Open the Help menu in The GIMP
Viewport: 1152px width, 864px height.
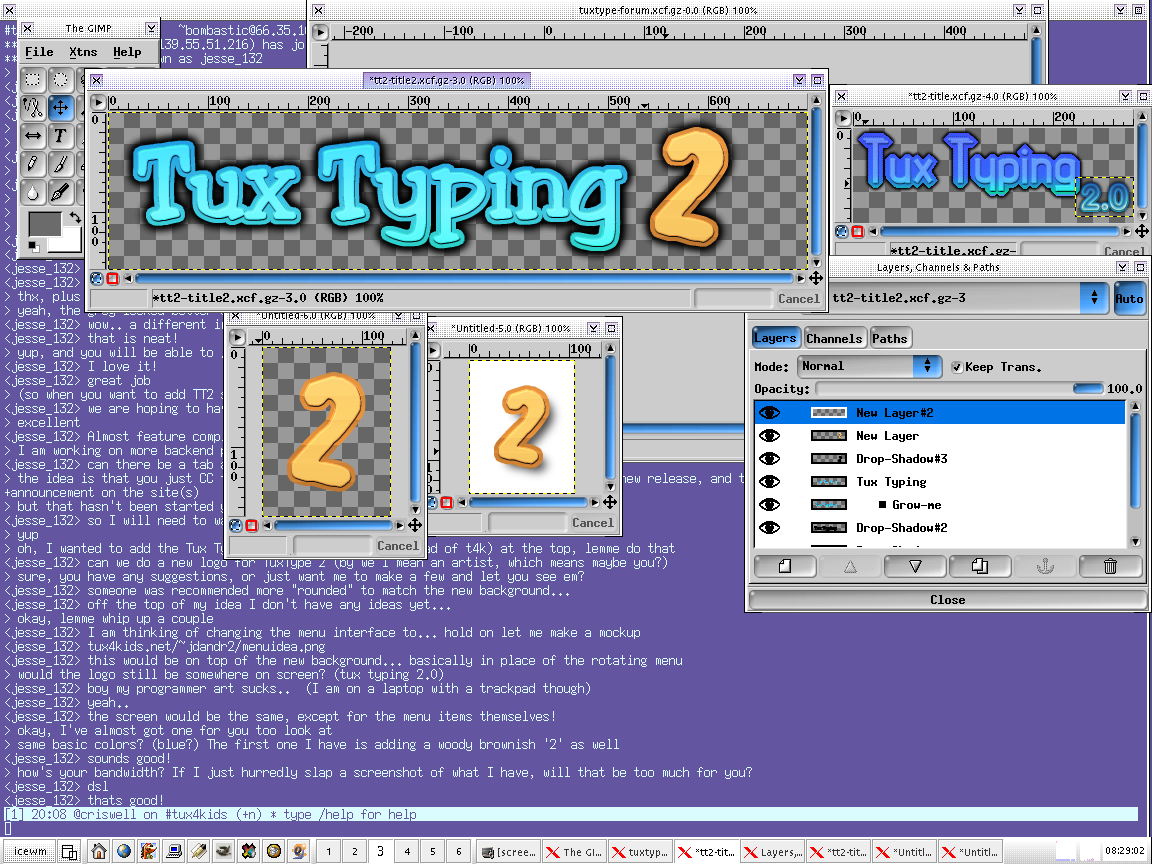(127, 52)
